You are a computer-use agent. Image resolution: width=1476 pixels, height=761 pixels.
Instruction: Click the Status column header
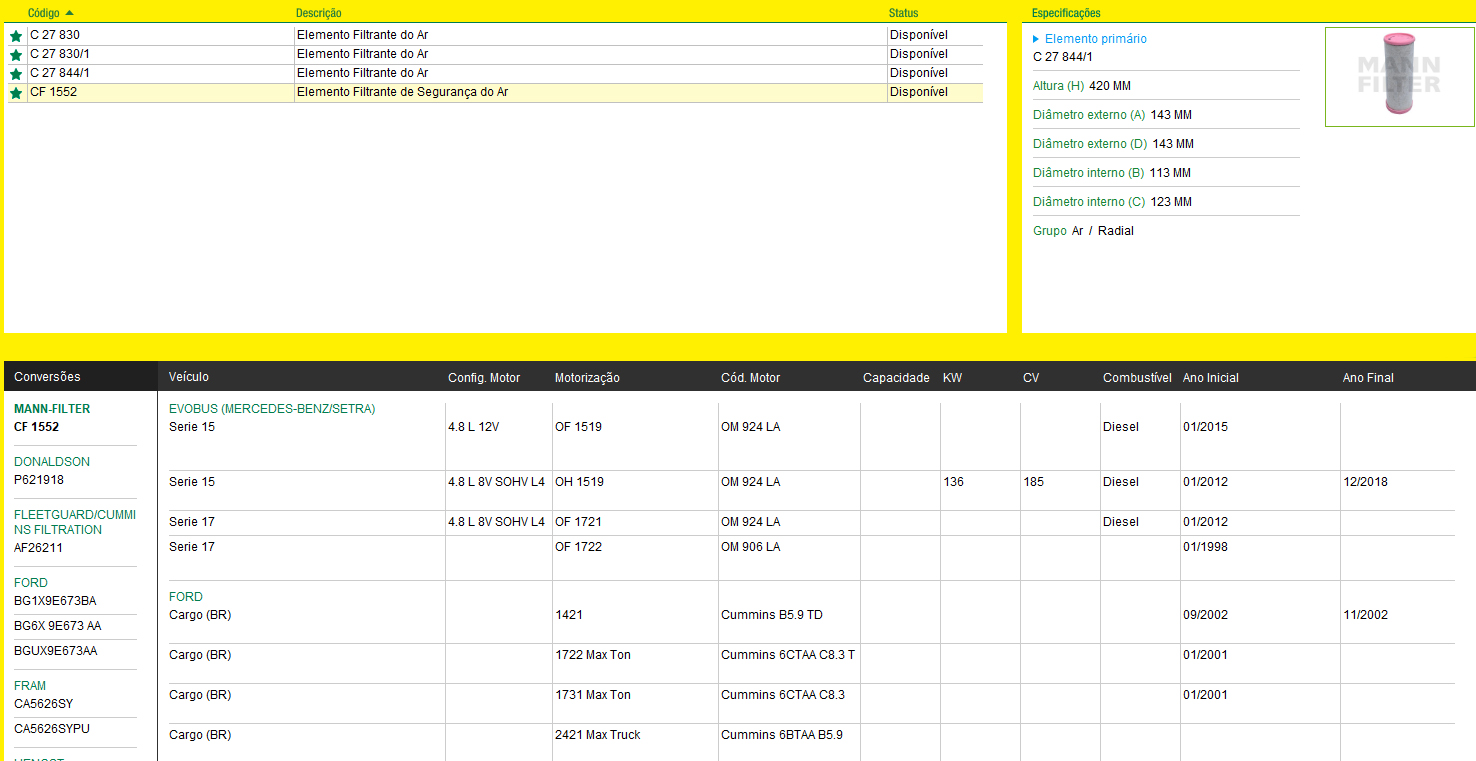[x=903, y=13]
